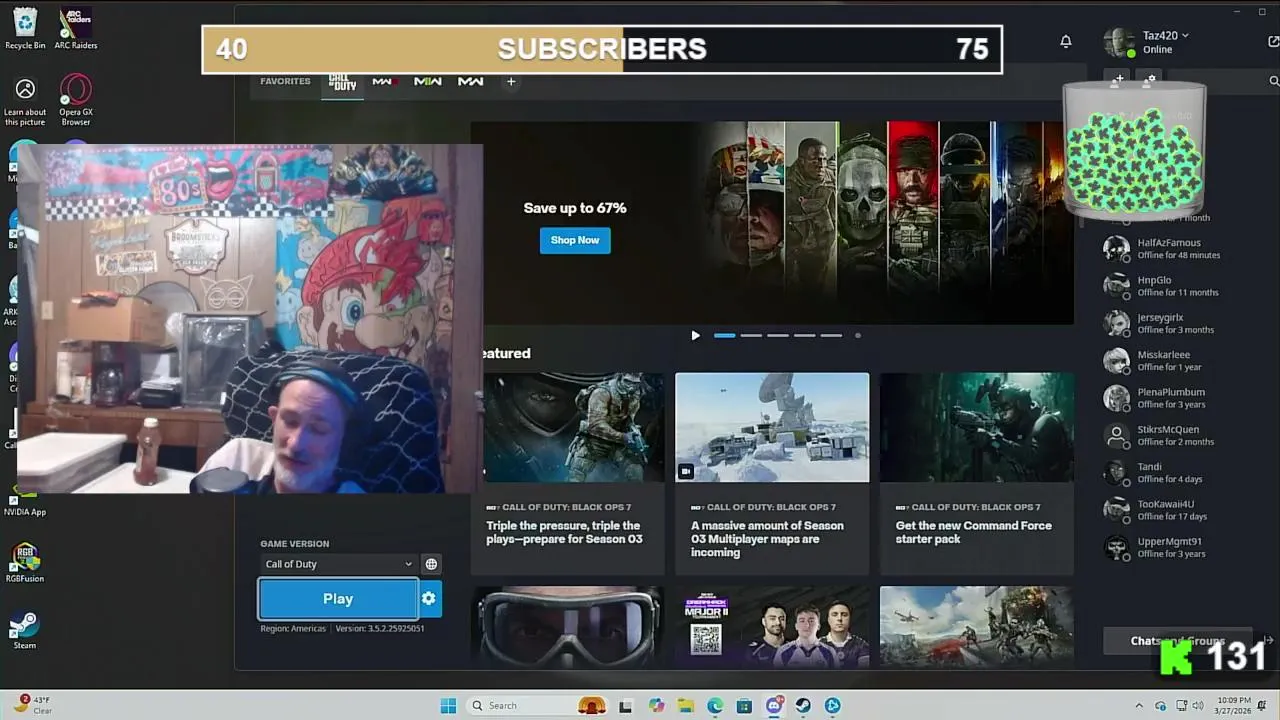The image size is (1280, 720).
Task: Click the taskbar clock showing 10:09 PM
Action: point(1233,706)
